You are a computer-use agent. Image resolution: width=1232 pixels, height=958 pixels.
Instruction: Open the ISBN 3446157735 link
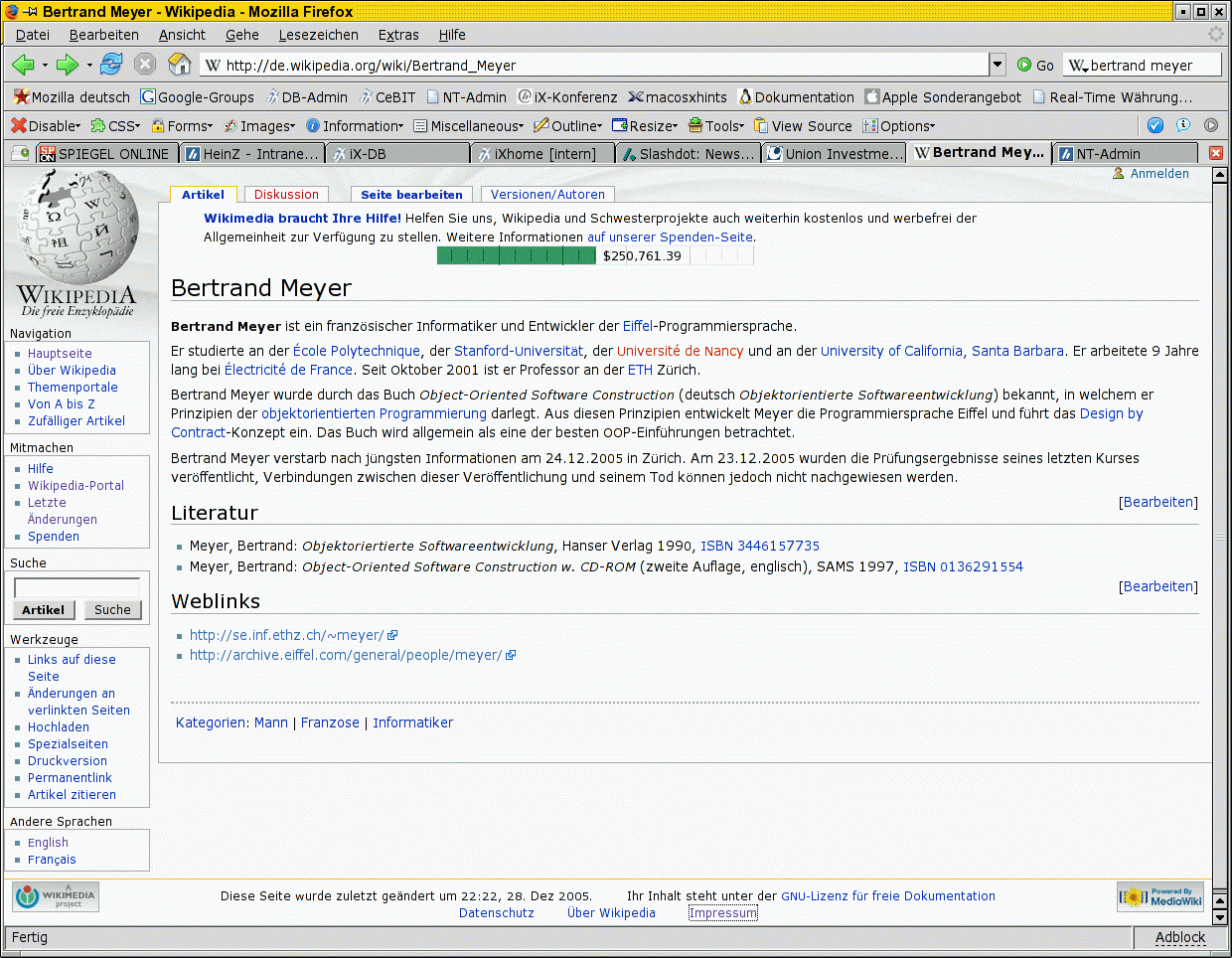(x=760, y=546)
